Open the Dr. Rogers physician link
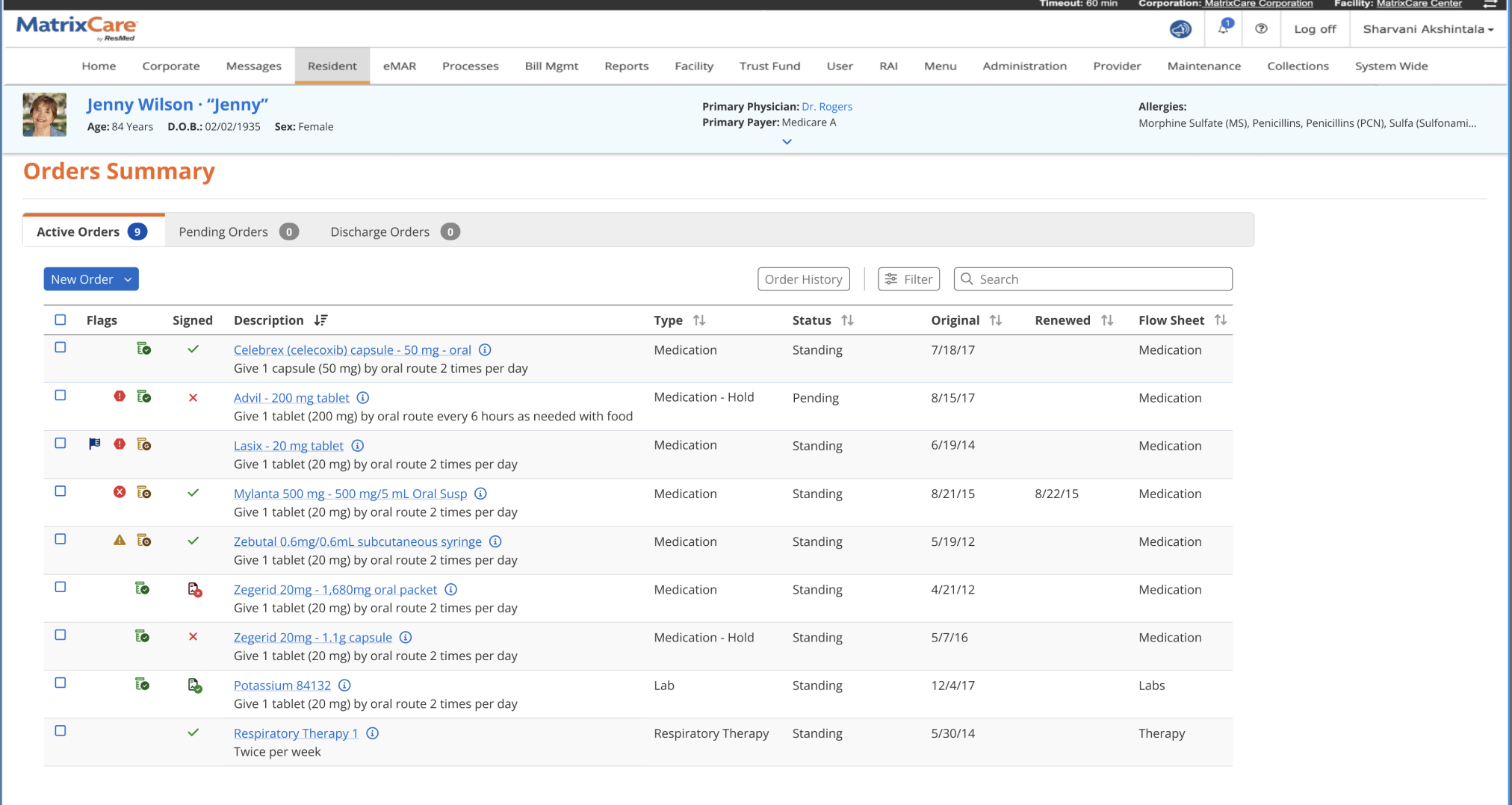Screen dimensions: 1512x805 point(827,107)
